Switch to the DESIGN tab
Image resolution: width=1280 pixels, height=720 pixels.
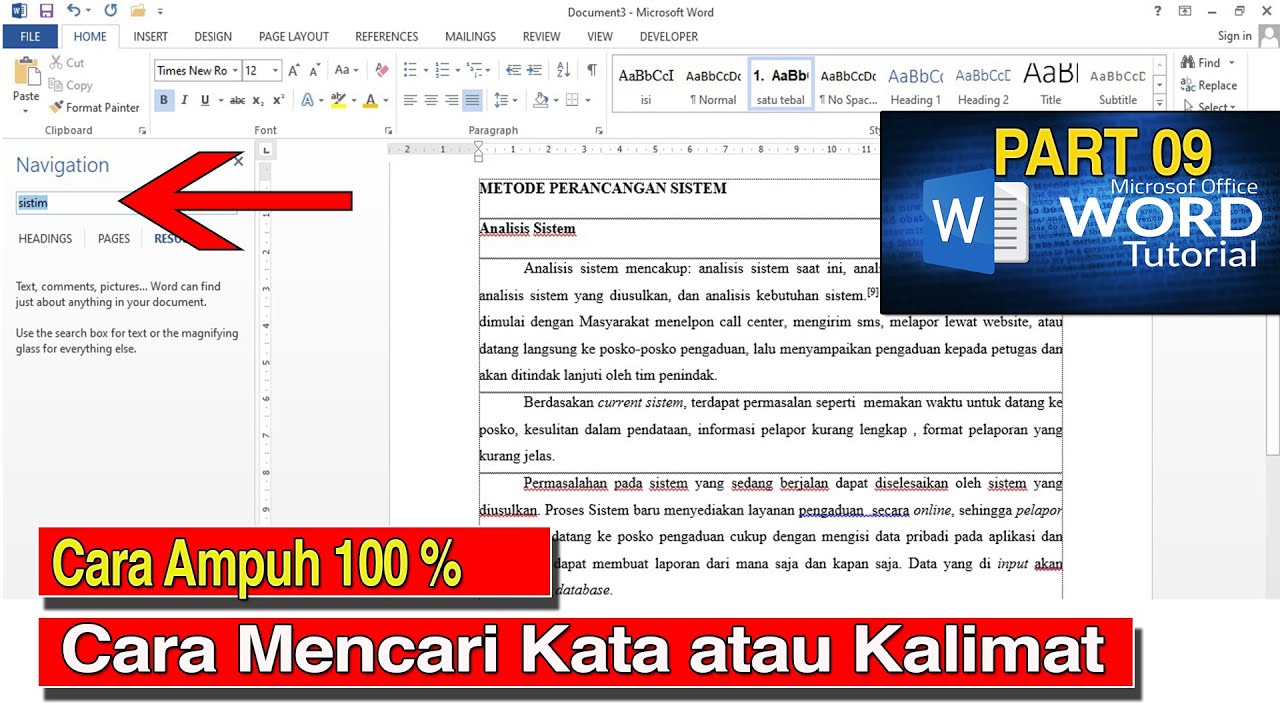(x=213, y=36)
